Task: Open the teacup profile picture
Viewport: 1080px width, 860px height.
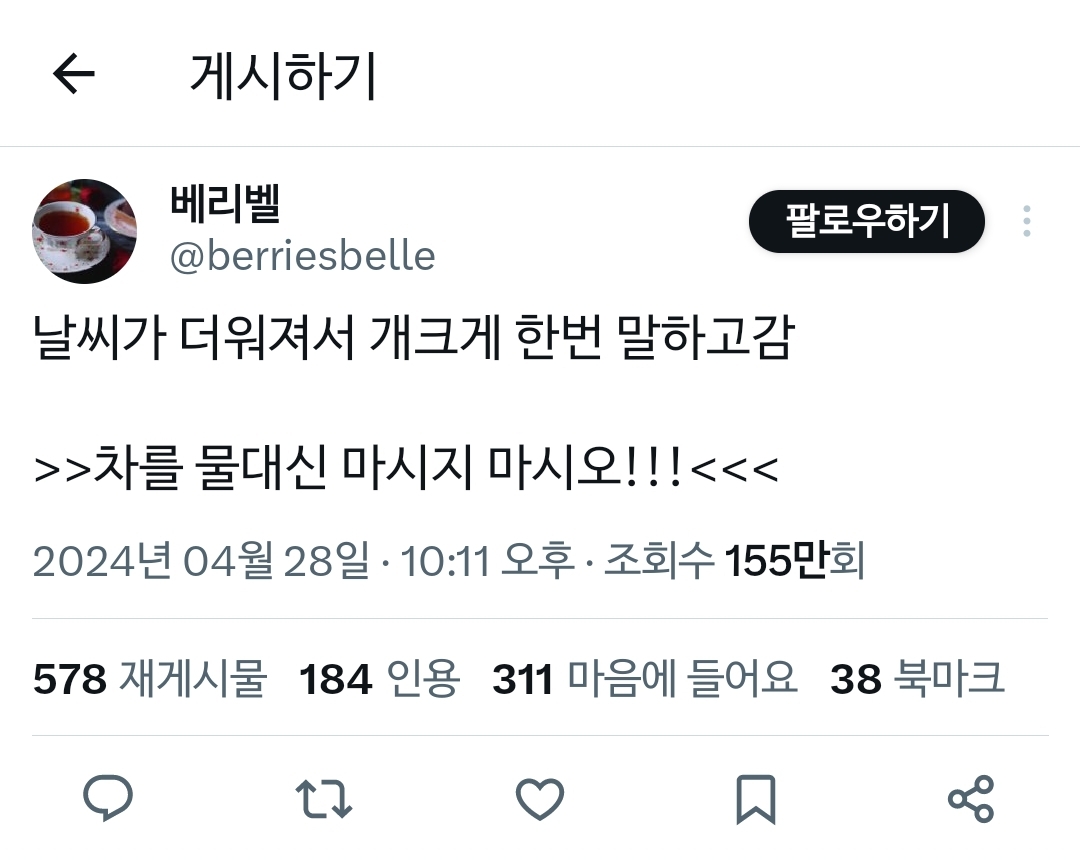Action: pos(84,231)
